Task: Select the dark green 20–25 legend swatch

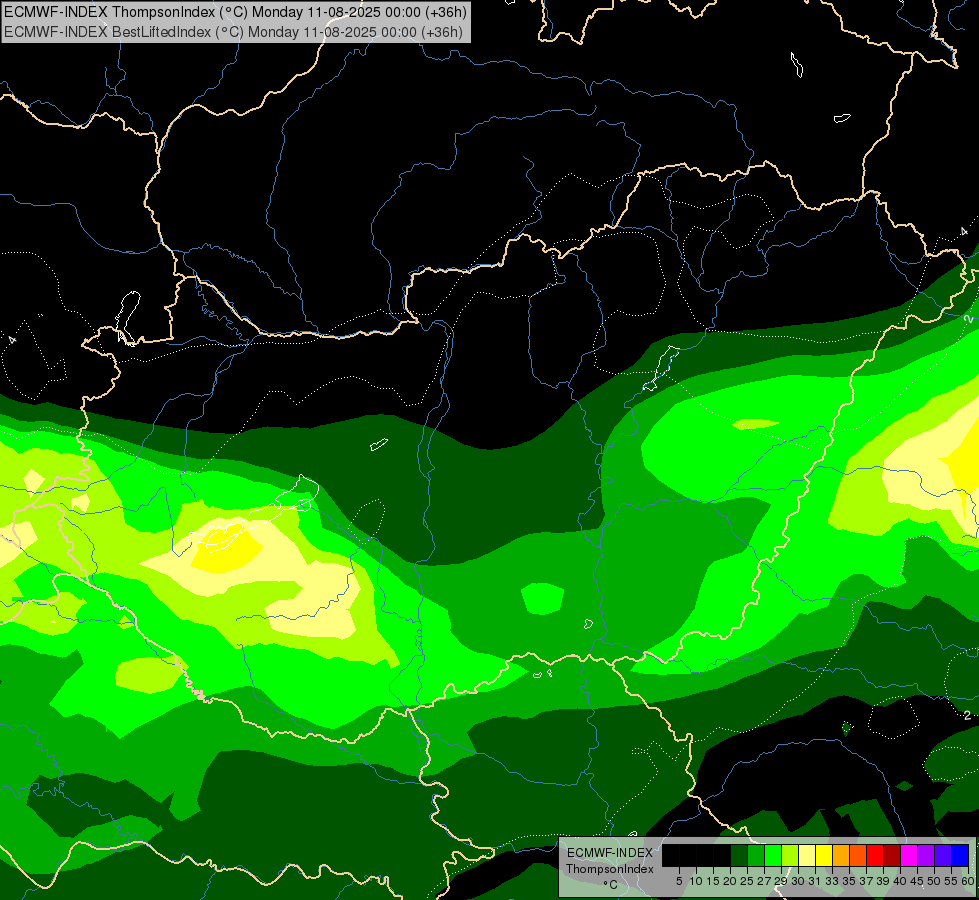Action: 739,855
